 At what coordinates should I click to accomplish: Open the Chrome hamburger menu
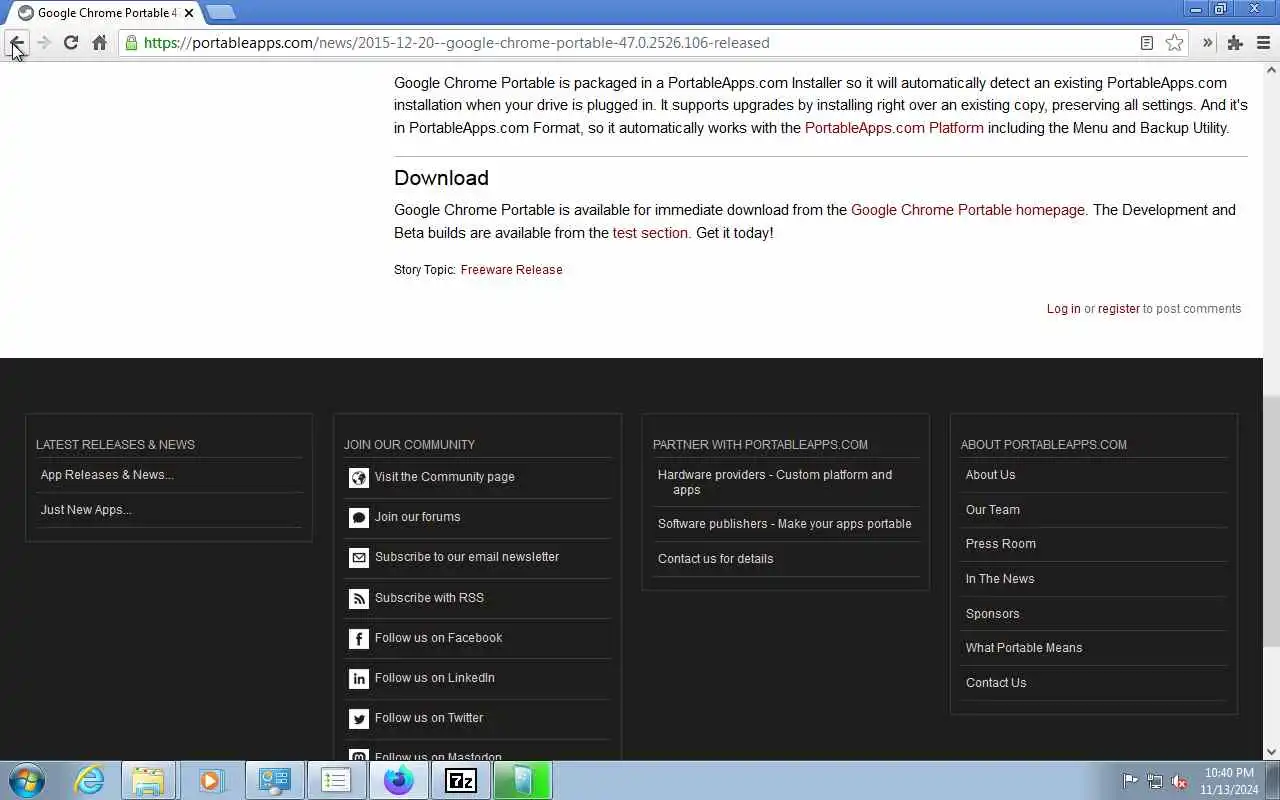[x=1263, y=43]
